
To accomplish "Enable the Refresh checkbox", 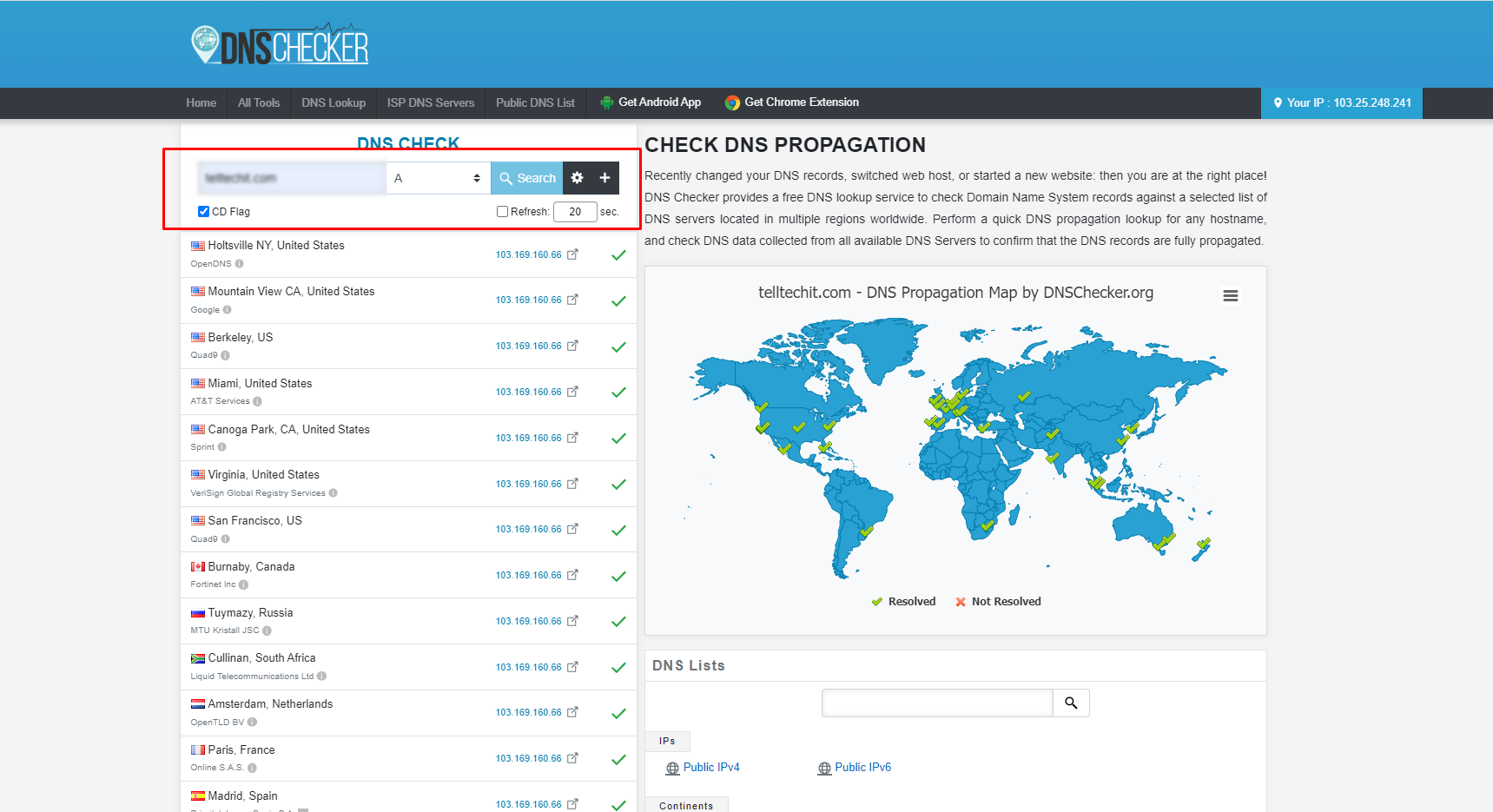I will click(x=502, y=211).
